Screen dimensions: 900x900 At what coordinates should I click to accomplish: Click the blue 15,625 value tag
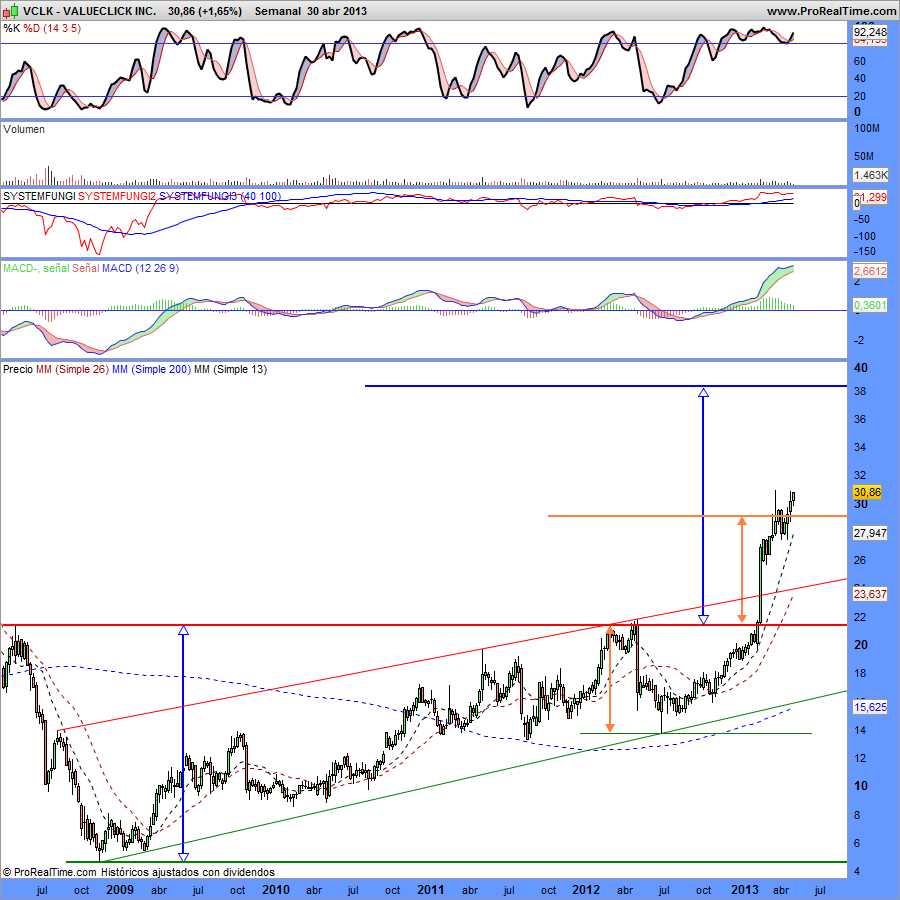click(870, 707)
